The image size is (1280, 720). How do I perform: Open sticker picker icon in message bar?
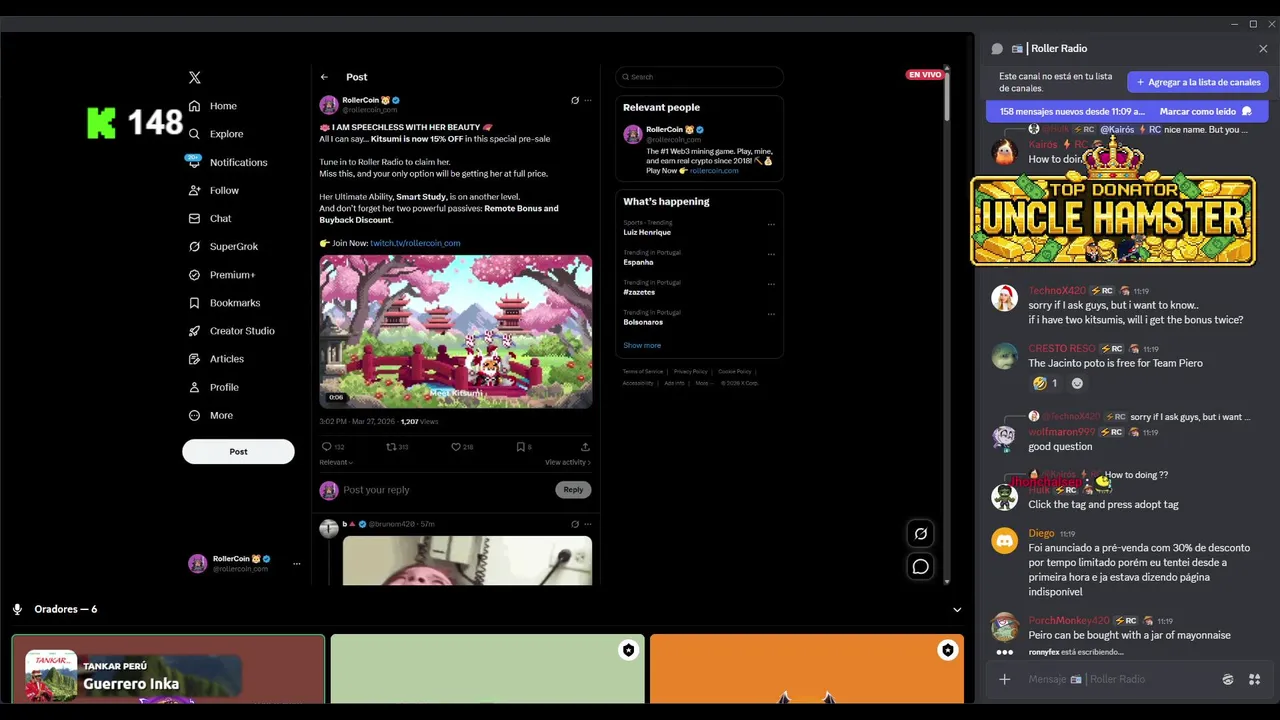[x=1228, y=680]
